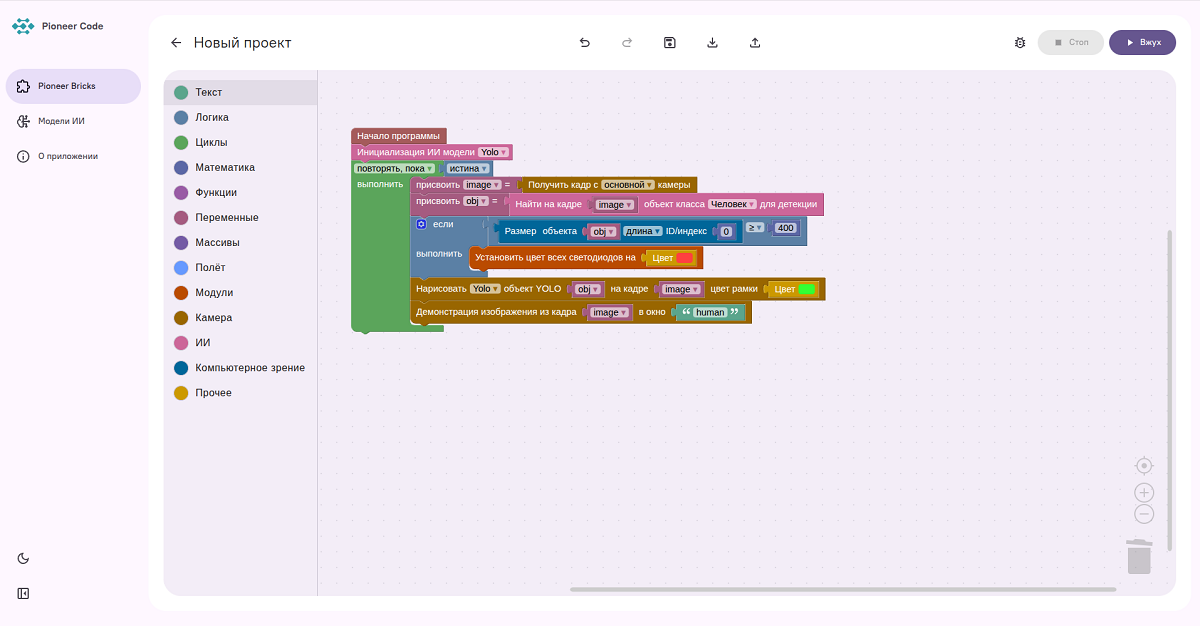Click the red LED color swatch
1200x626 pixels.
click(684, 258)
